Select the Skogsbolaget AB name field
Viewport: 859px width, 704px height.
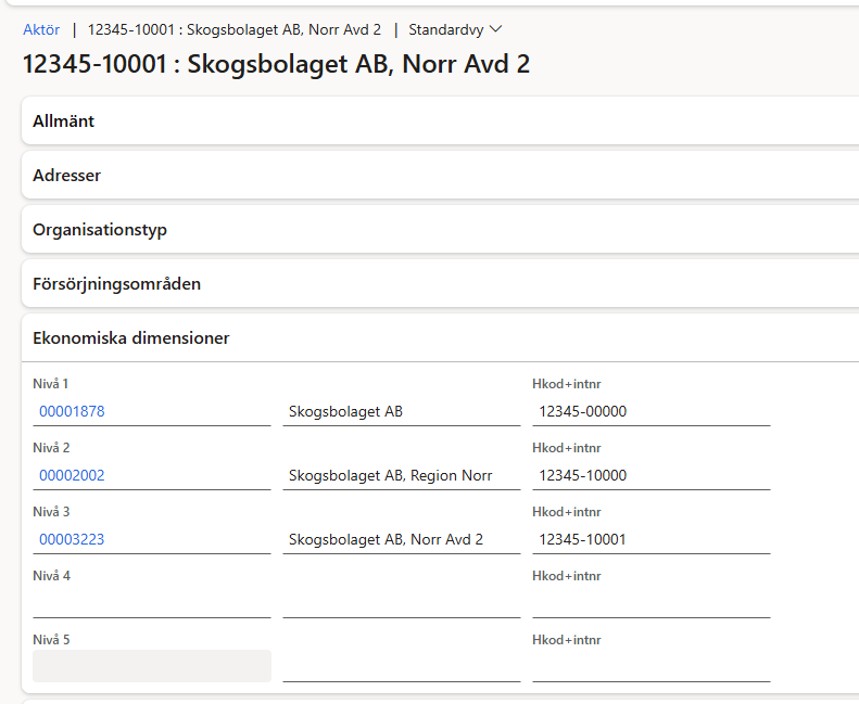(402, 411)
